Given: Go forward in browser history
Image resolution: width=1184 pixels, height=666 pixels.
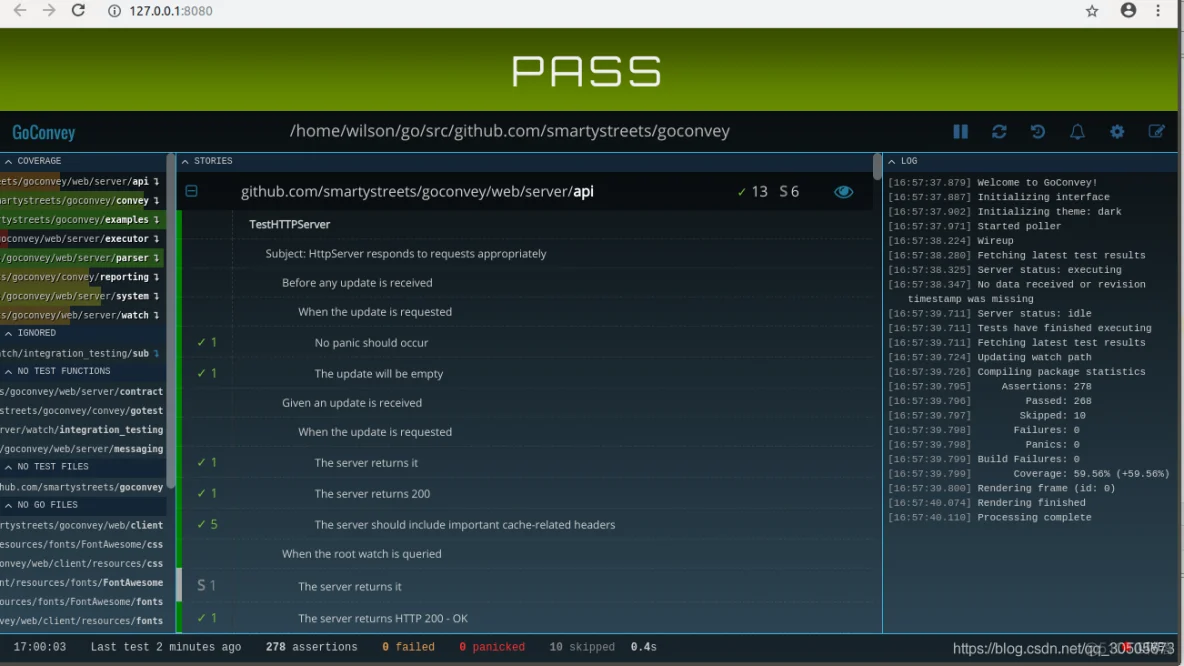Looking at the screenshot, I should pos(48,11).
